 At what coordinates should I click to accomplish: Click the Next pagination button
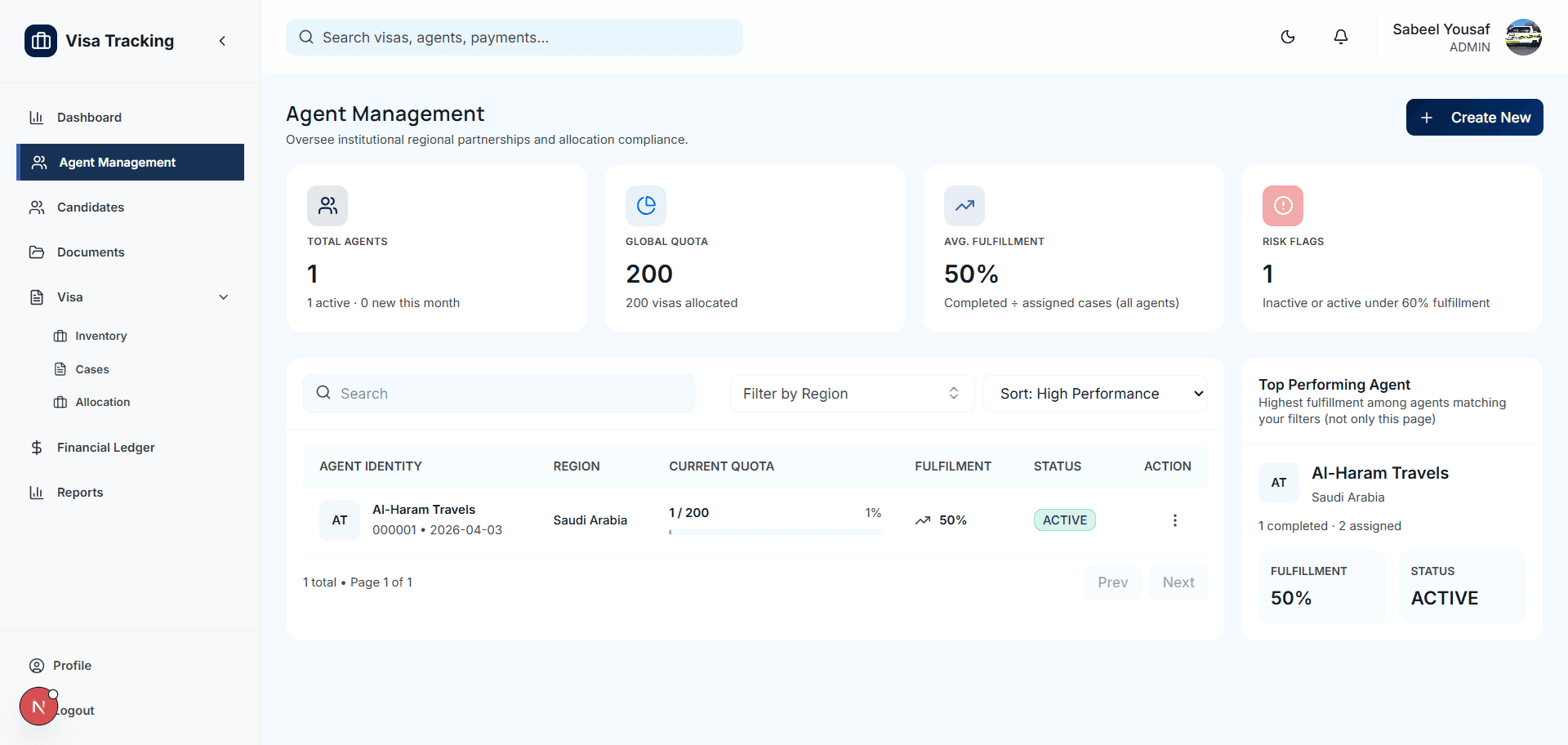click(x=1178, y=582)
